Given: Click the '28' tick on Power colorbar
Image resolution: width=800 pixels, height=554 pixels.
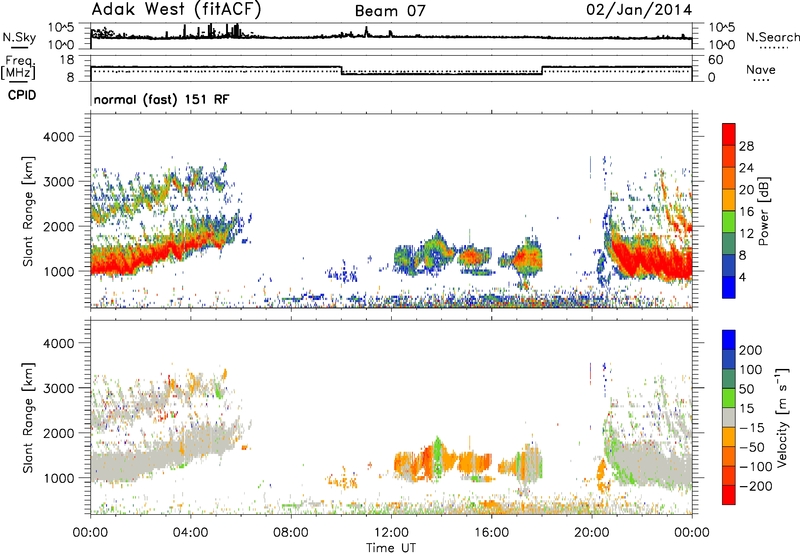Looking at the screenshot, I should (x=746, y=146).
